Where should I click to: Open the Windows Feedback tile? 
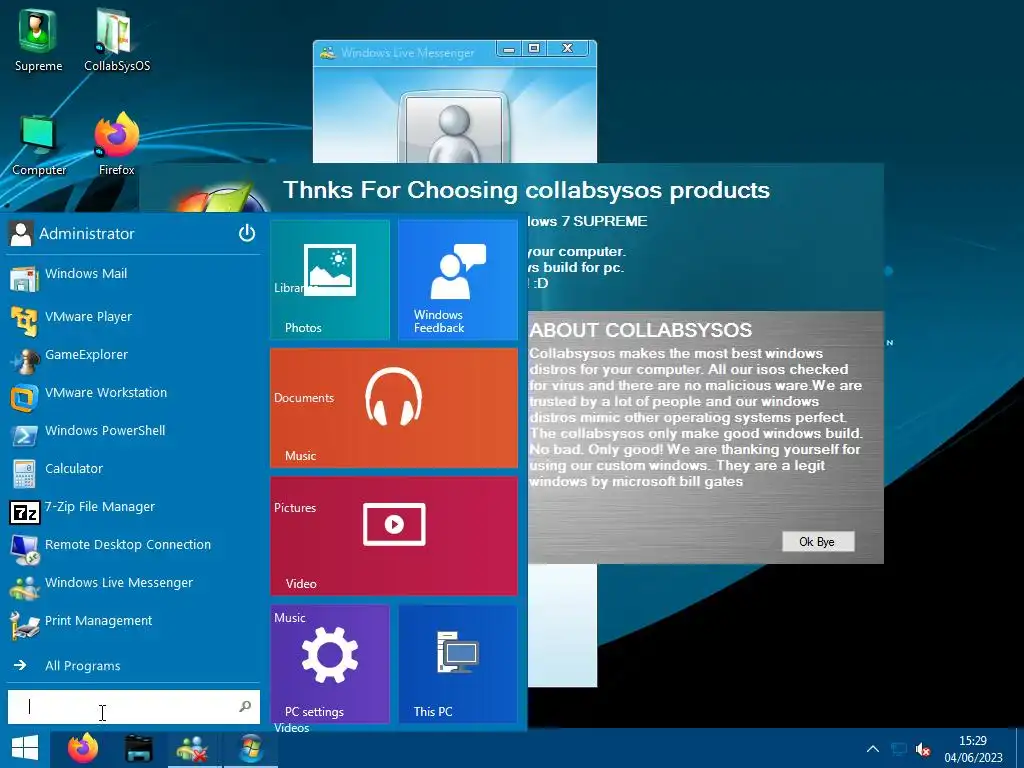[458, 280]
